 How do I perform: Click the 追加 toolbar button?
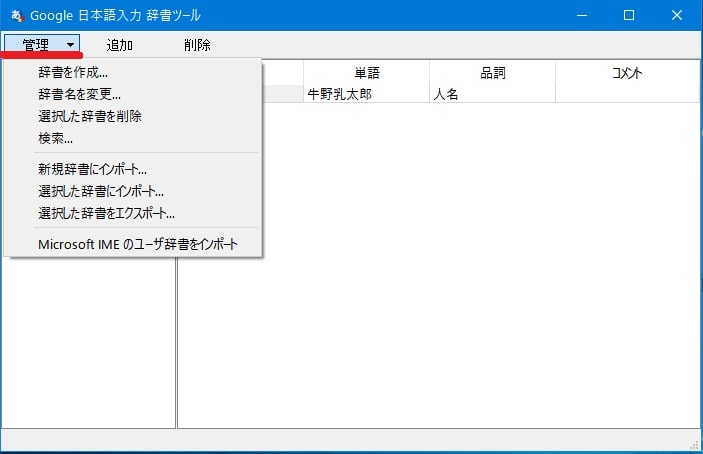tap(119, 45)
